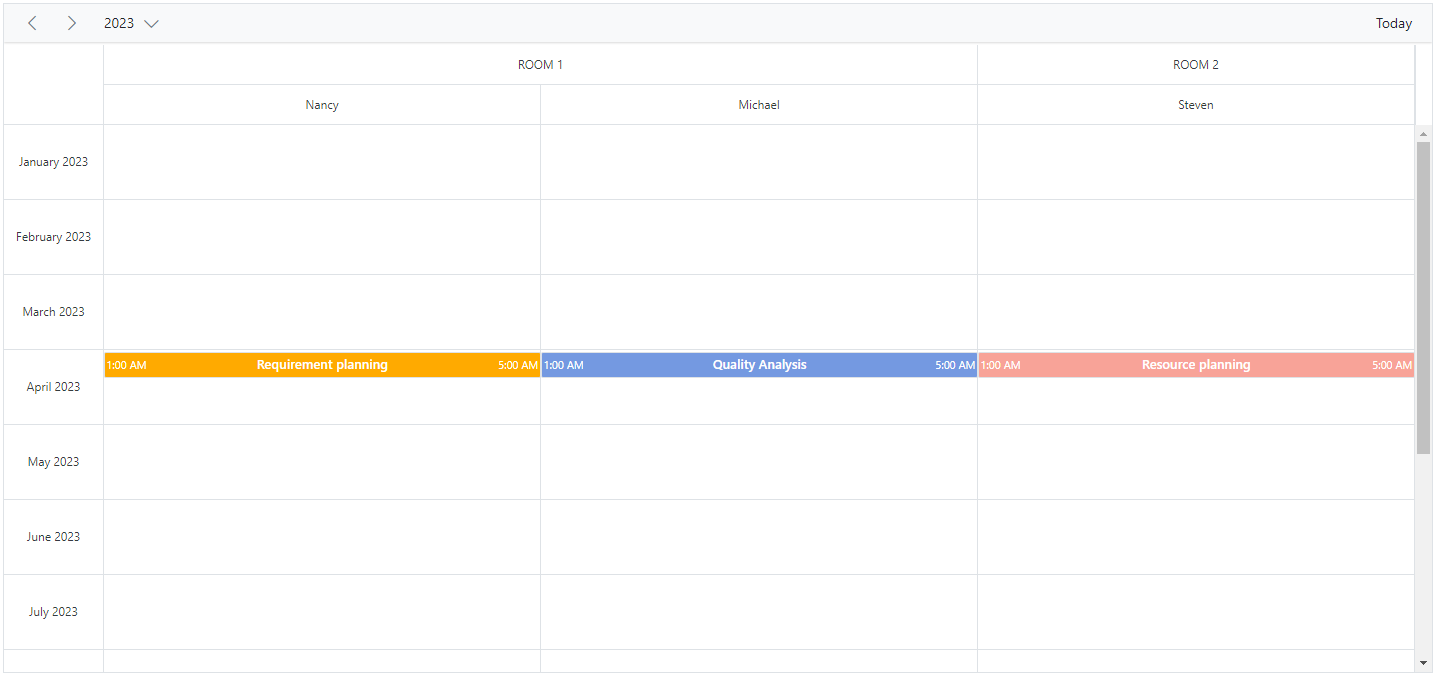Open the Requirement planning event

[x=322, y=365]
